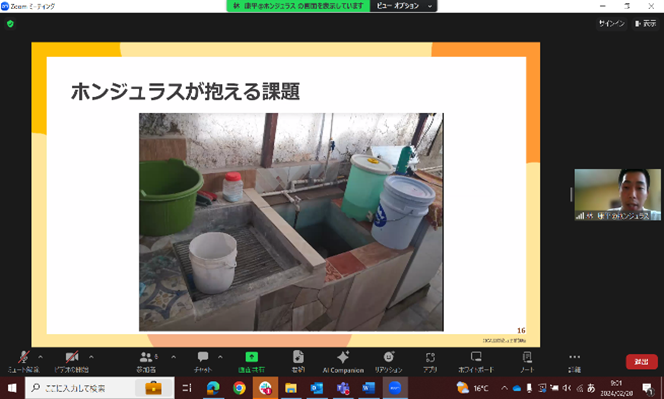Open Microsoft Word from the taskbar
The width and height of the screenshot is (664, 399).
pos(369,388)
